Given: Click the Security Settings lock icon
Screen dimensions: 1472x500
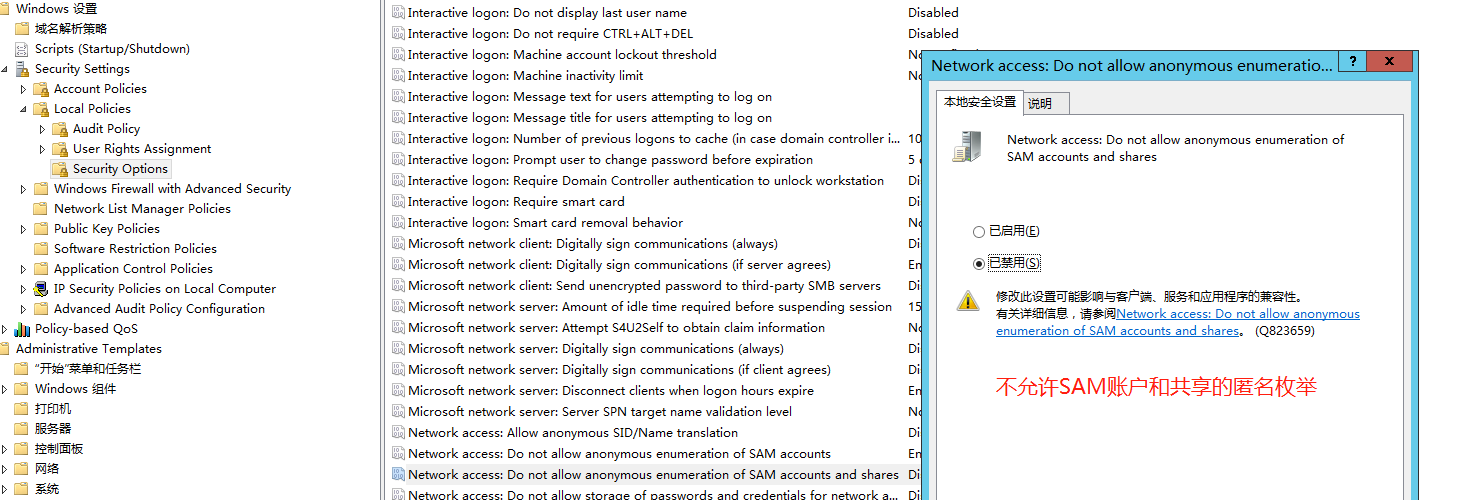Looking at the screenshot, I should click(x=22, y=69).
